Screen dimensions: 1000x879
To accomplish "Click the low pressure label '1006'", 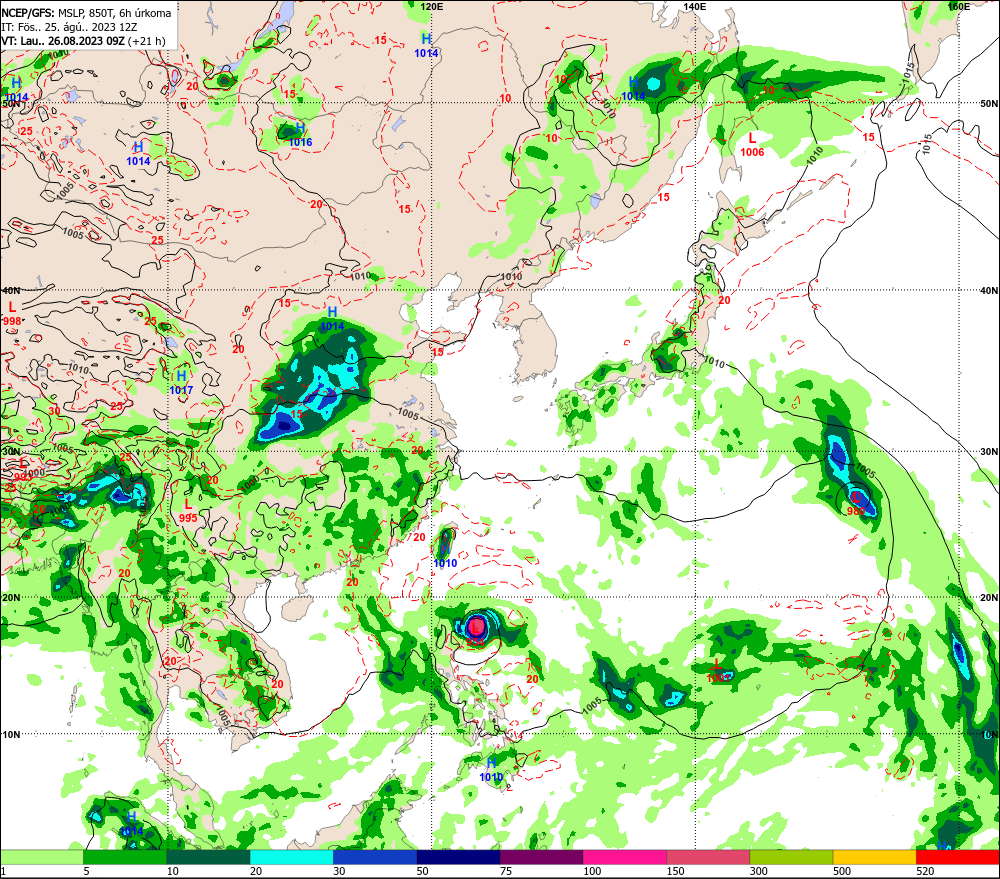I will tap(753, 152).
